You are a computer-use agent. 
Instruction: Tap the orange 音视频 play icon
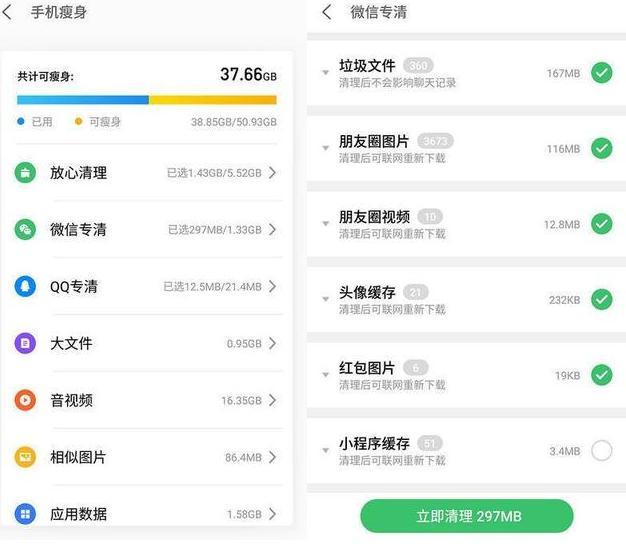pyautogui.click(x=25, y=401)
